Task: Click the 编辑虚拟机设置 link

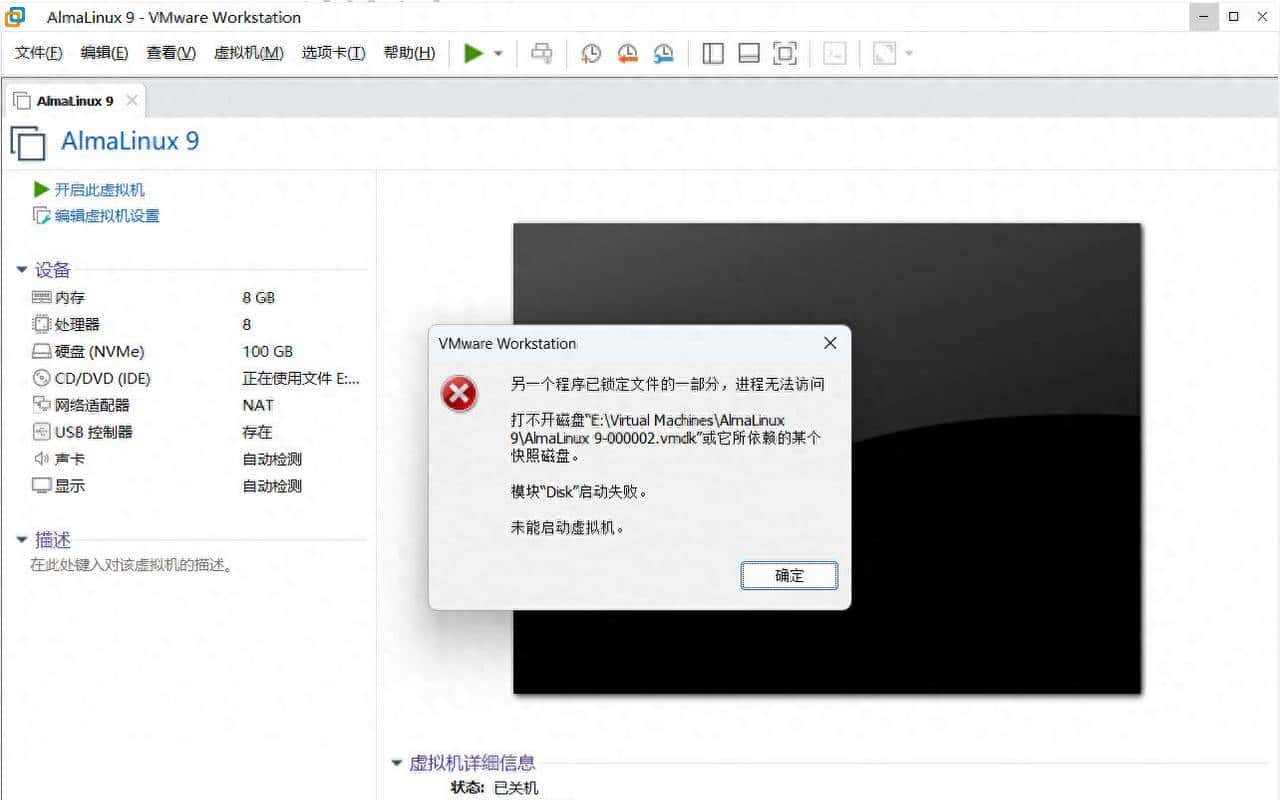Action: pos(104,215)
